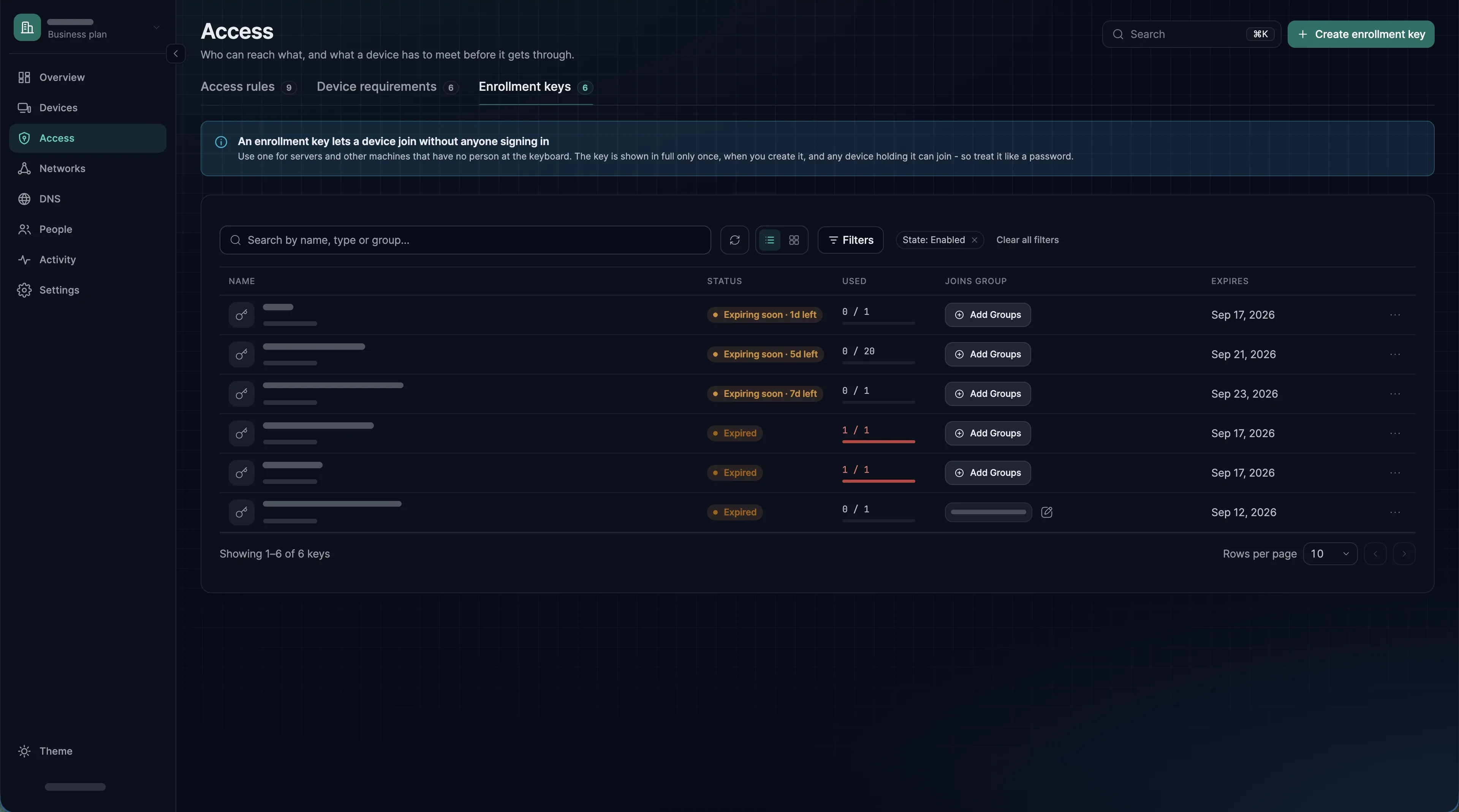Open the Rows per page dropdown
1459x812 pixels.
point(1330,554)
